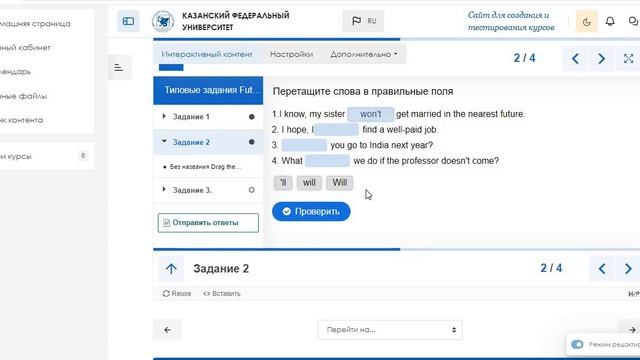640x360 pixels.
Task: Click empty blank in sentence 2
Action: pyautogui.click(x=336, y=130)
